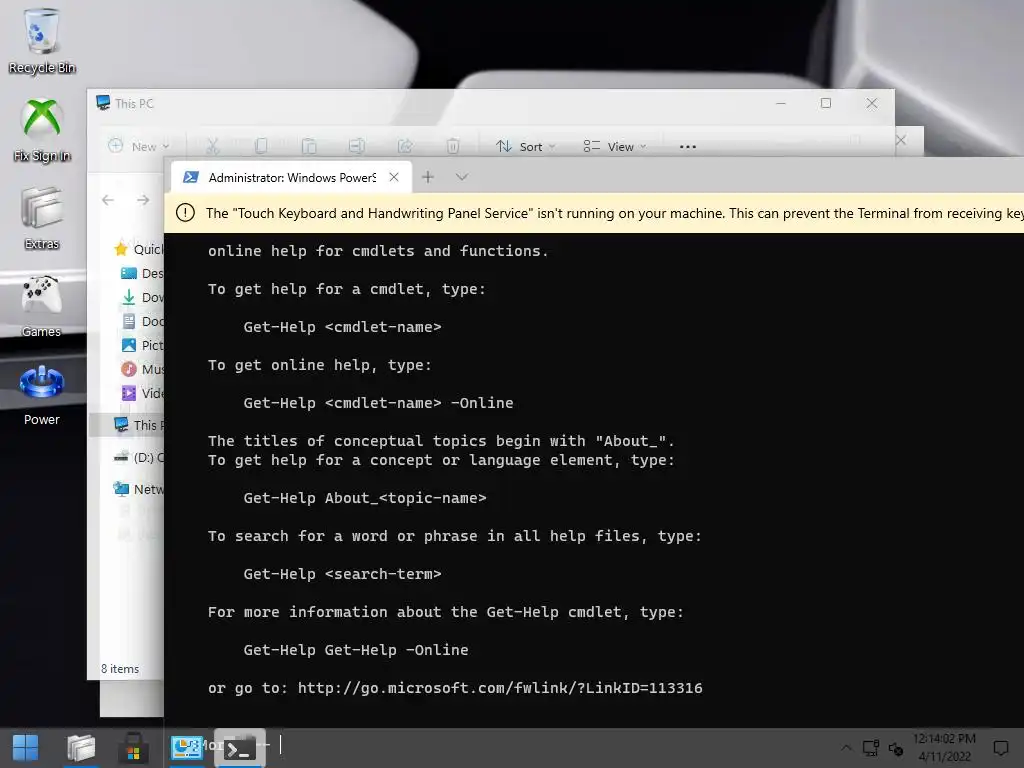Open the Windows Start button
This screenshot has height=768, width=1024.
(x=25, y=748)
